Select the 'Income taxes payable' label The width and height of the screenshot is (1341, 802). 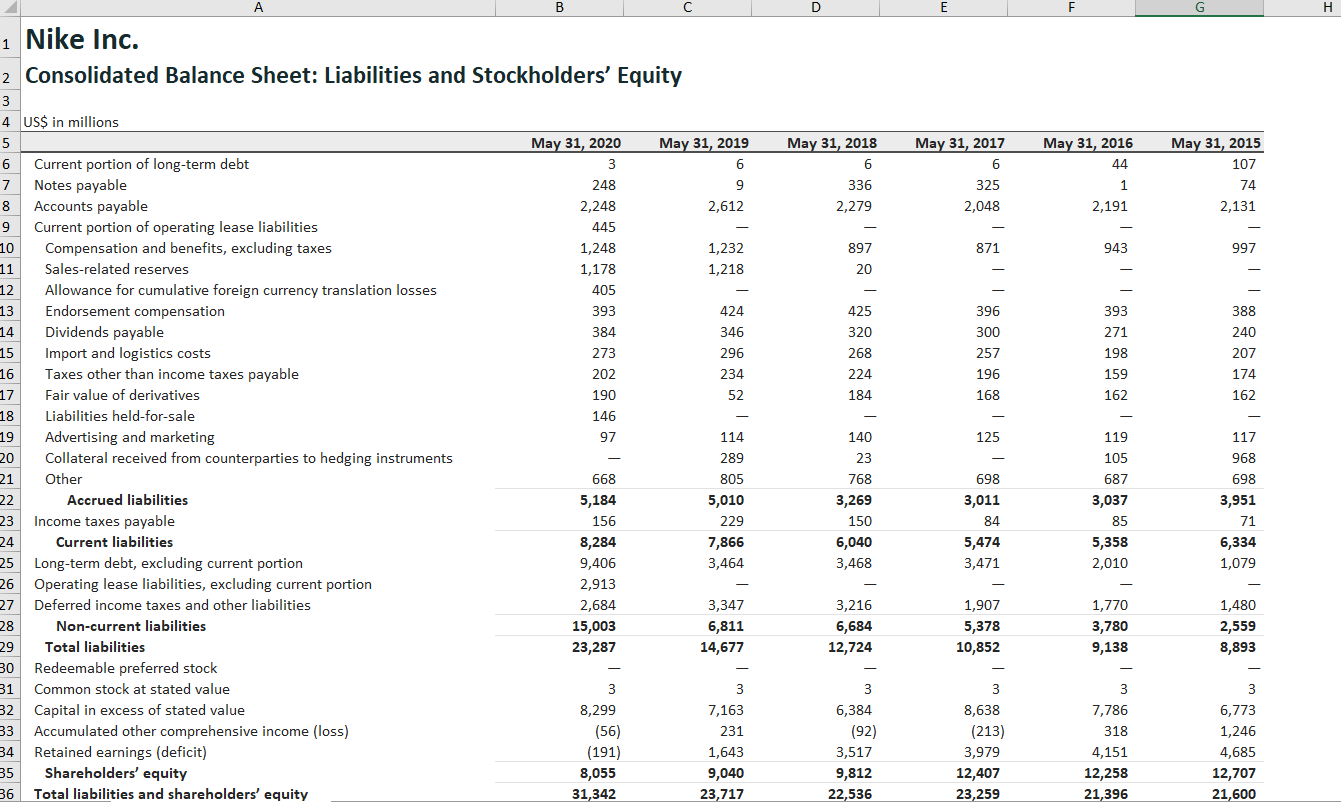tap(104, 521)
